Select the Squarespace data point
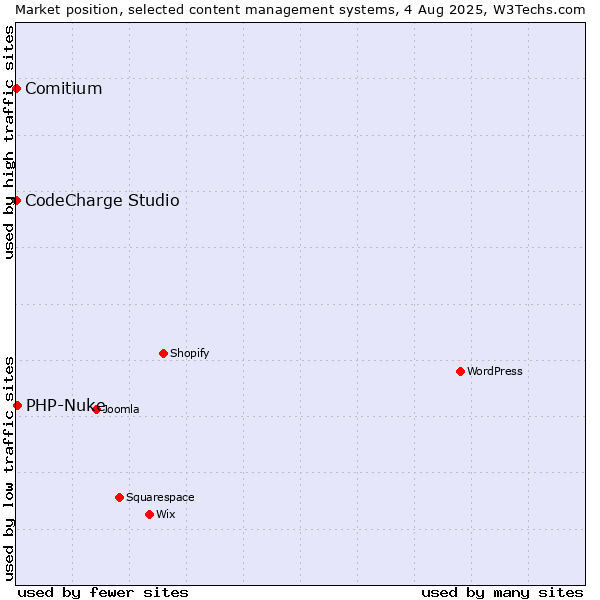 click(x=119, y=497)
